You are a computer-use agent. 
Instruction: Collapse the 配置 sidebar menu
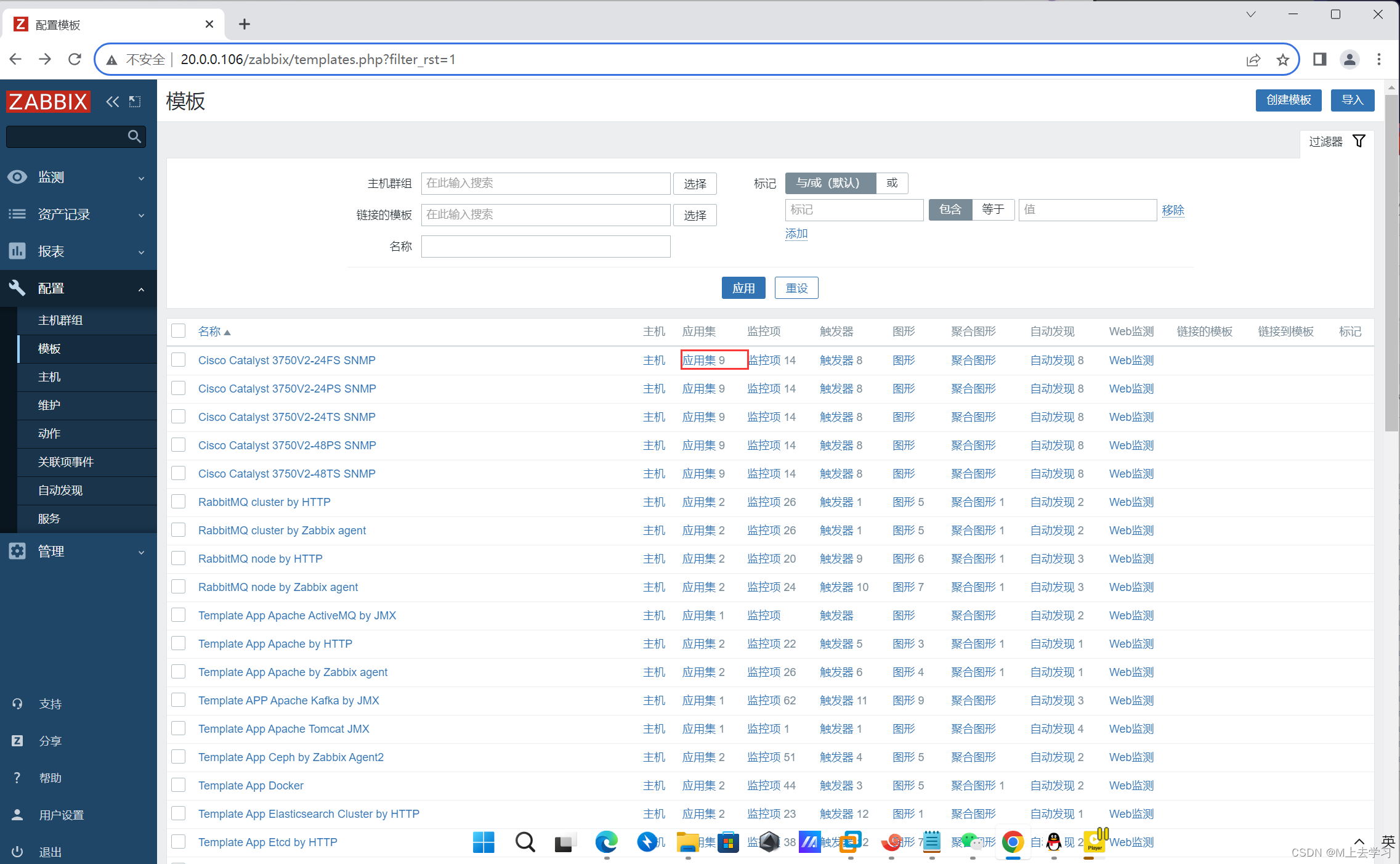tap(78, 288)
